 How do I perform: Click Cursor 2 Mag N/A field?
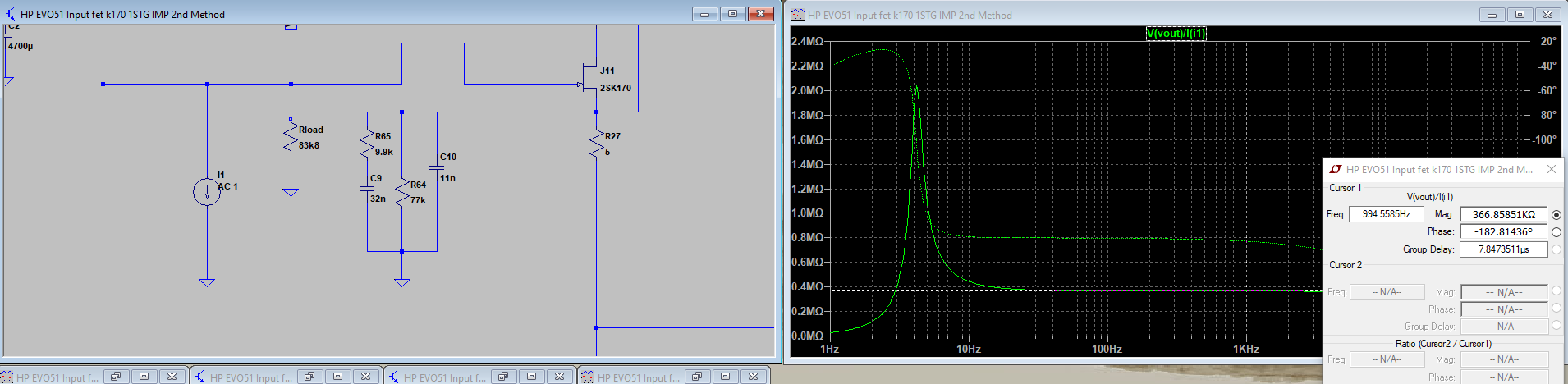point(1503,291)
